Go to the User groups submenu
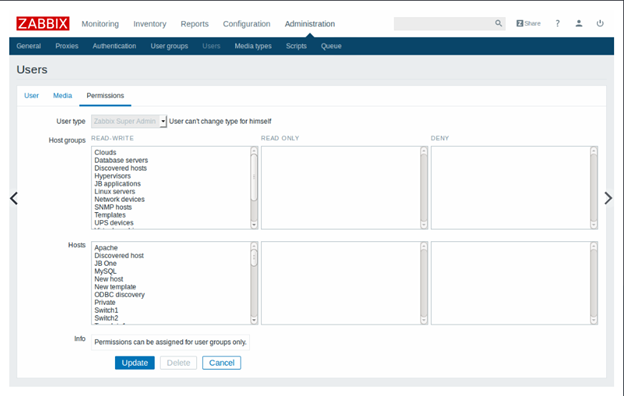 (x=169, y=46)
